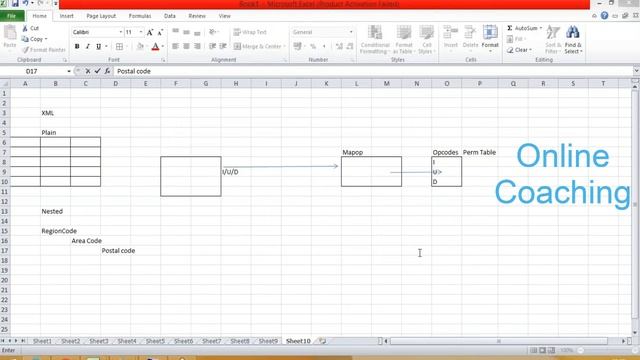The height and width of the screenshot is (360, 640).
Task: Expand Merge & Center dropdown arrow
Action: tap(284, 47)
